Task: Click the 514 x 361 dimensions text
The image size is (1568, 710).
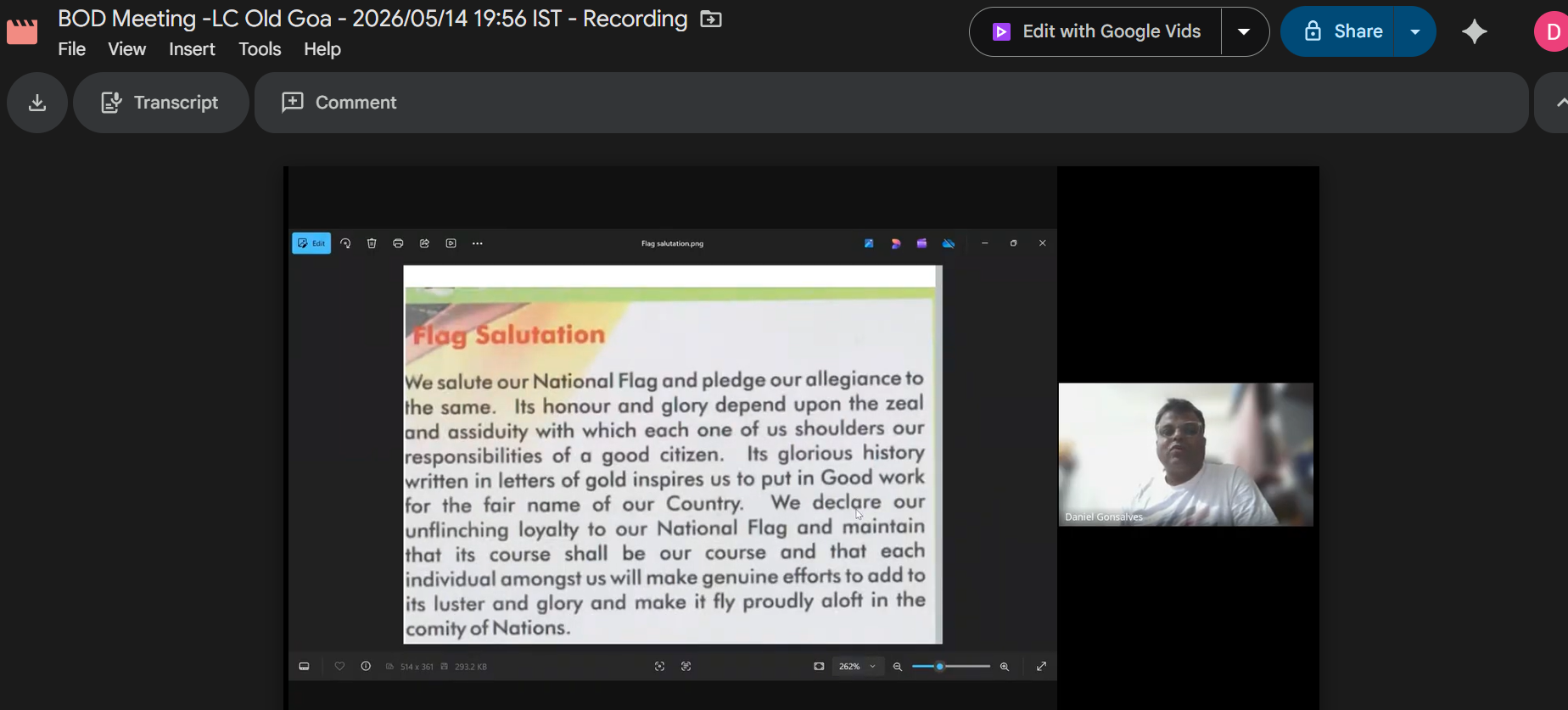Action: pyautogui.click(x=417, y=667)
